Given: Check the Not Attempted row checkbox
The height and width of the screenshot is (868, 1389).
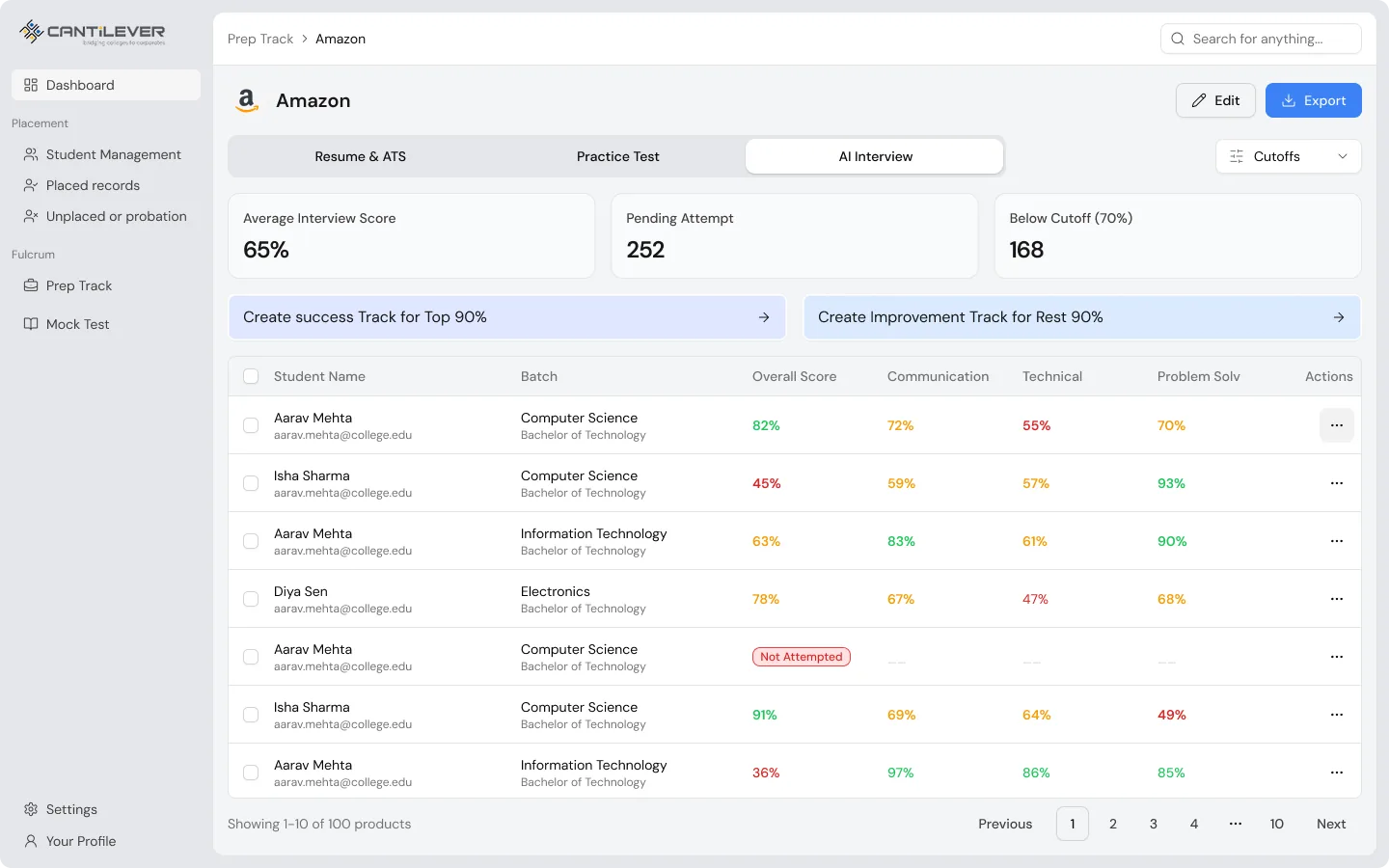Looking at the screenshot, I should [251, 657].
